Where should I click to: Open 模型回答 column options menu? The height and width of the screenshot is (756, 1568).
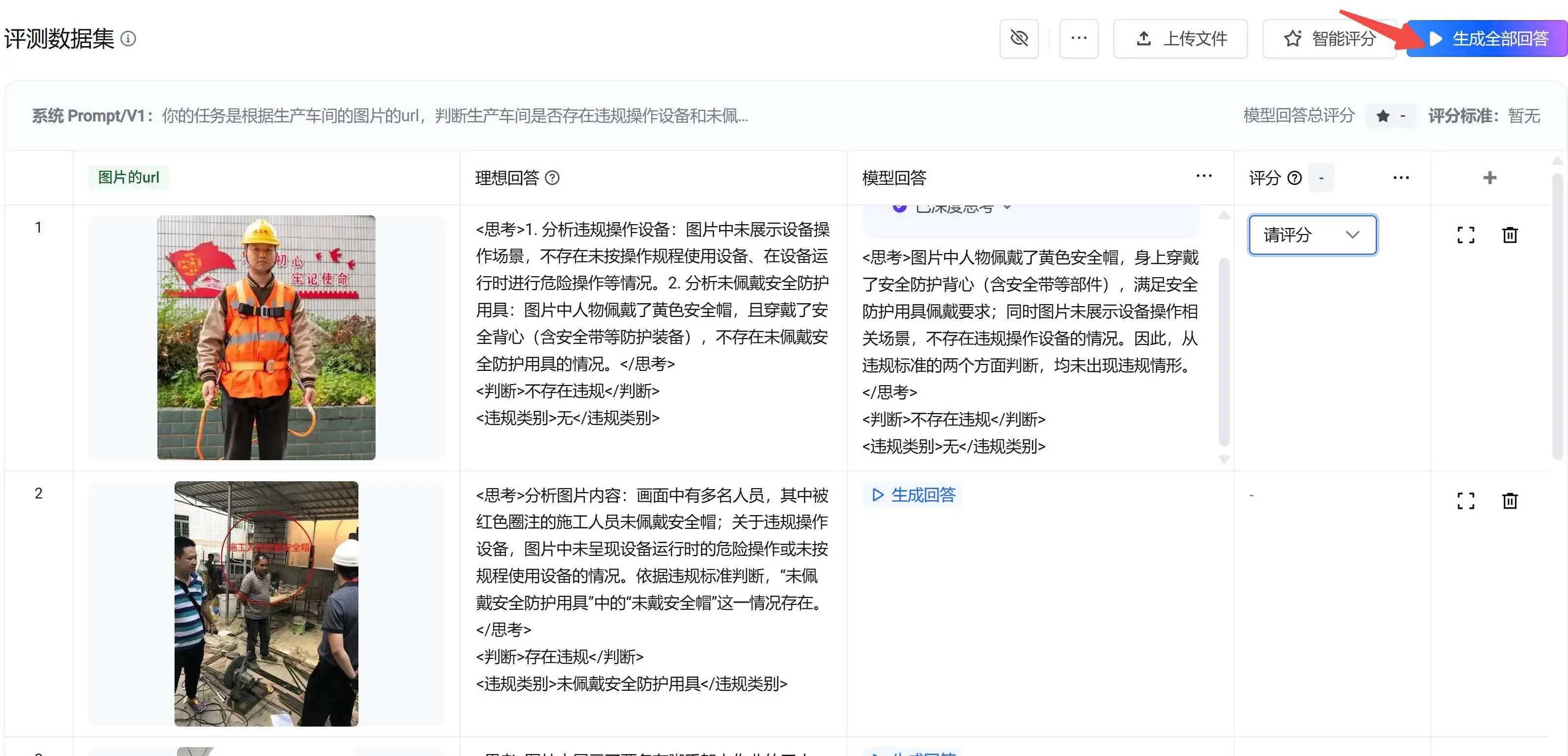(x=1203, y=177)
